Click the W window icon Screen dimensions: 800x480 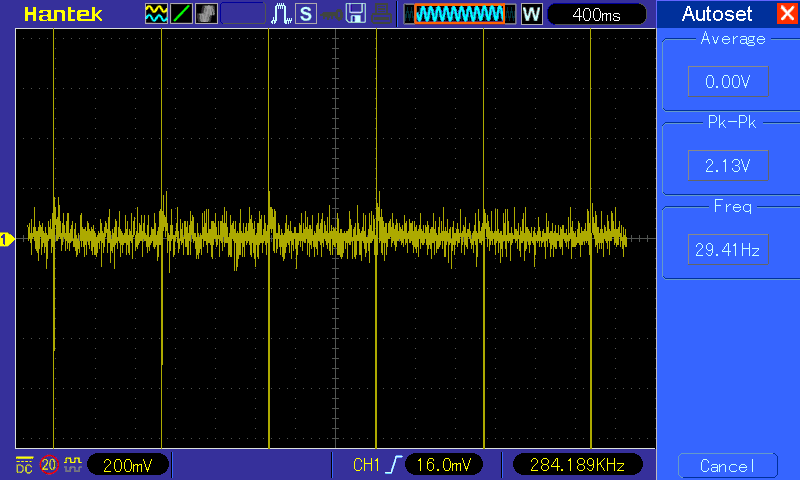(532, 14)
